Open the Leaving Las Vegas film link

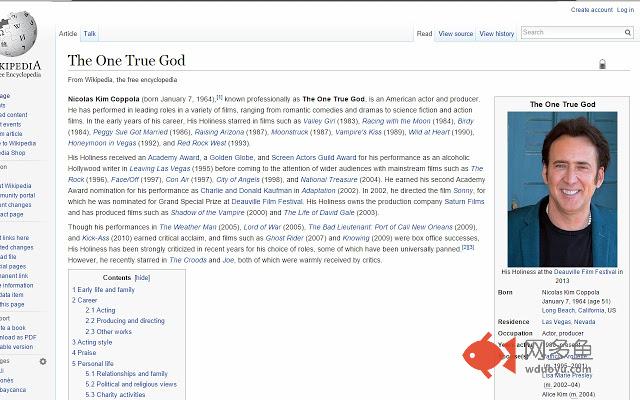pyautogui.click(x=160, y=169)
